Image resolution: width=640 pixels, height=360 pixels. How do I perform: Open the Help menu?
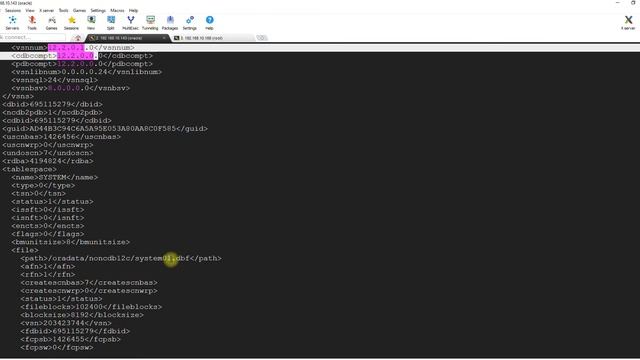(x=133, y=10)
